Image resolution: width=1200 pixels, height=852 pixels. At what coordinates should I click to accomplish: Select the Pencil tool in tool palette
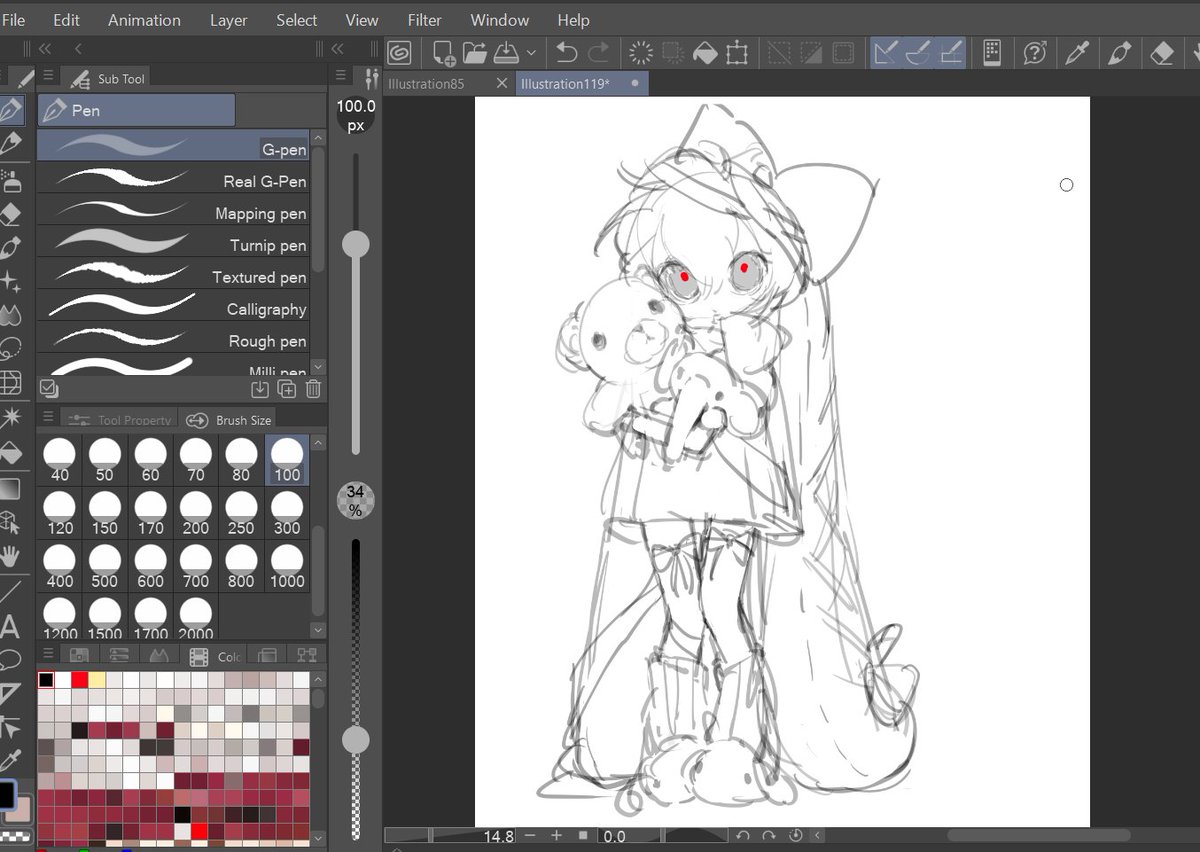(x=11, y=144)
